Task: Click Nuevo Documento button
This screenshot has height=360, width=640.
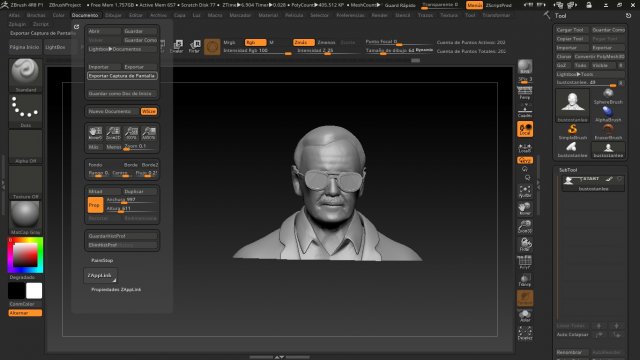Action: (x=113, y=111)
